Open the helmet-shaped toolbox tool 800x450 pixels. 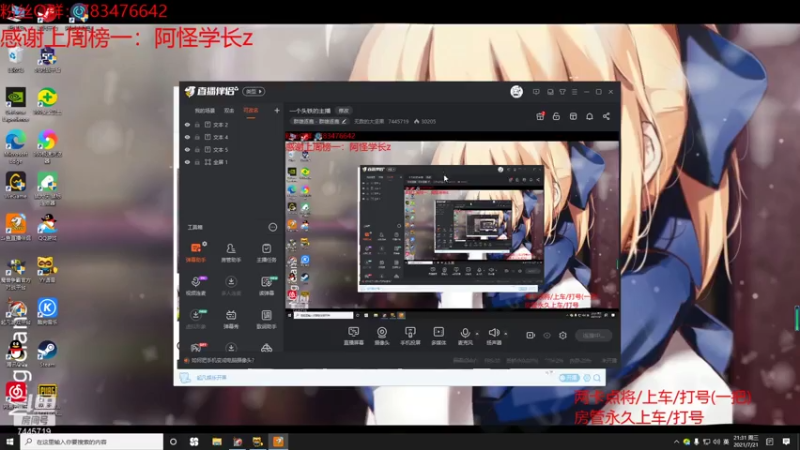click(266, 348)
